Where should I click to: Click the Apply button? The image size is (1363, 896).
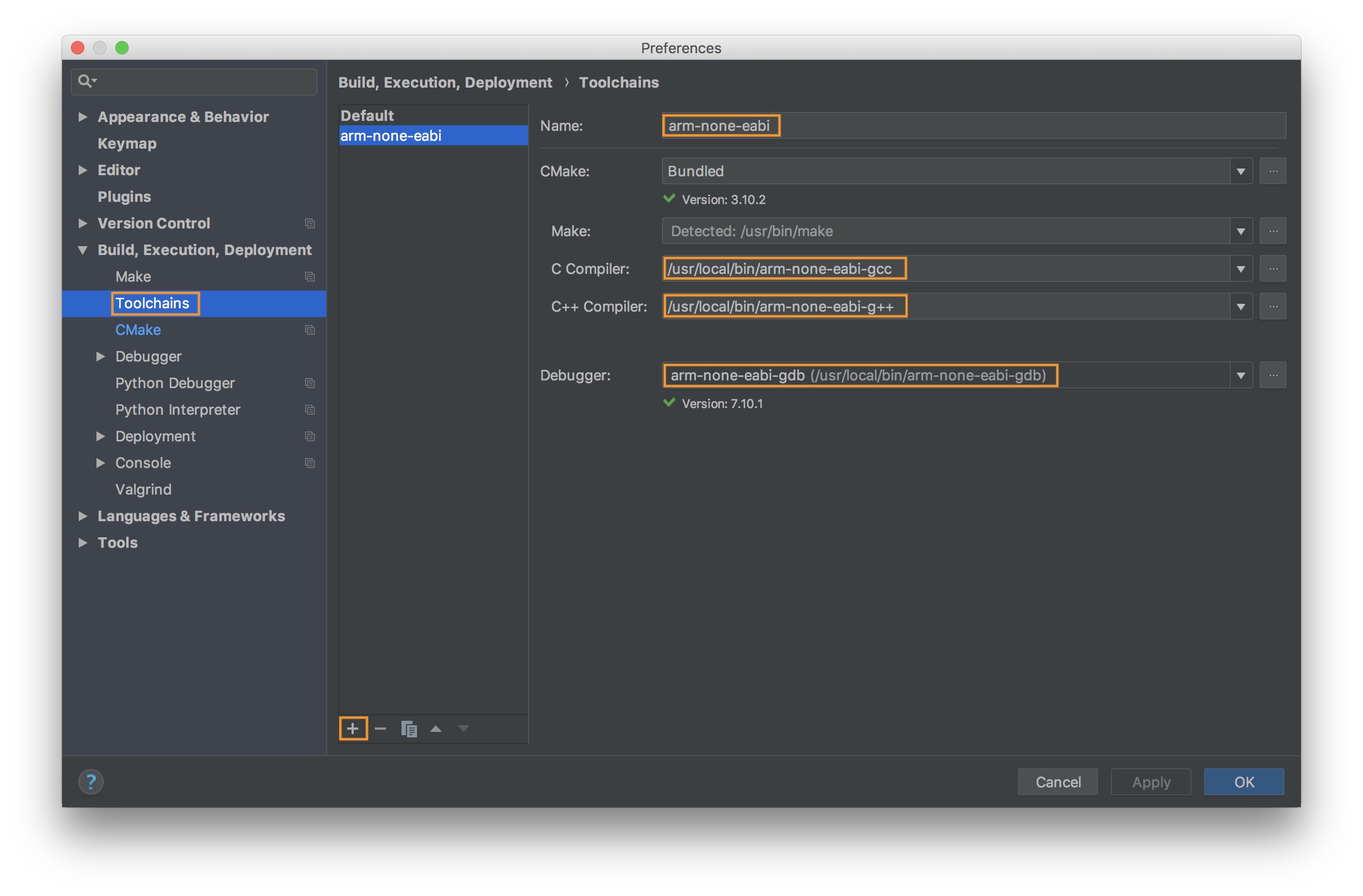tap(1151, 781)
